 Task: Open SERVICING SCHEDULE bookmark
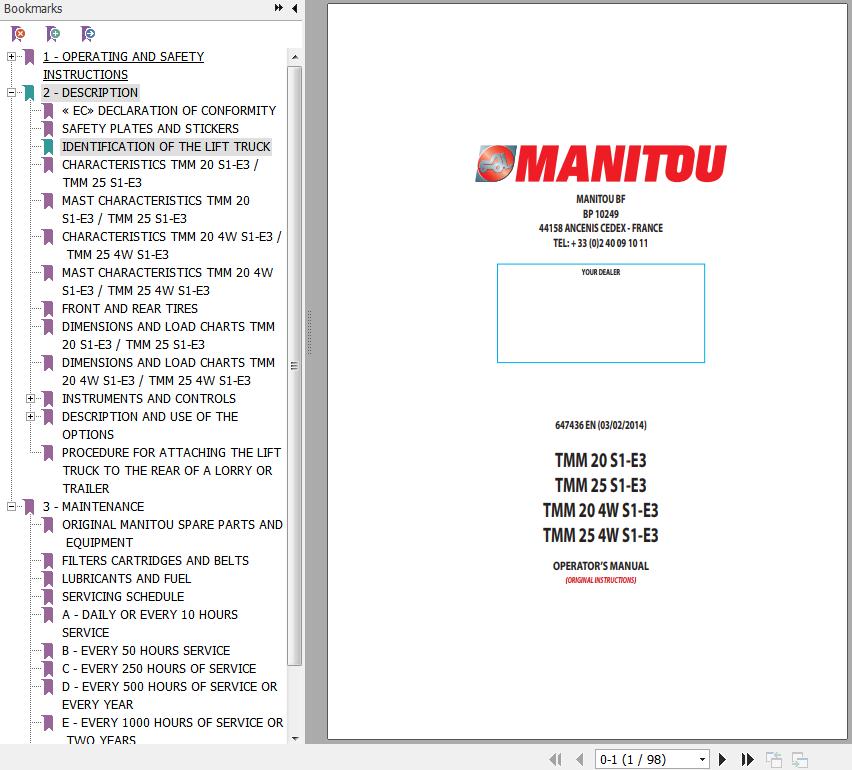click(123, 597)
